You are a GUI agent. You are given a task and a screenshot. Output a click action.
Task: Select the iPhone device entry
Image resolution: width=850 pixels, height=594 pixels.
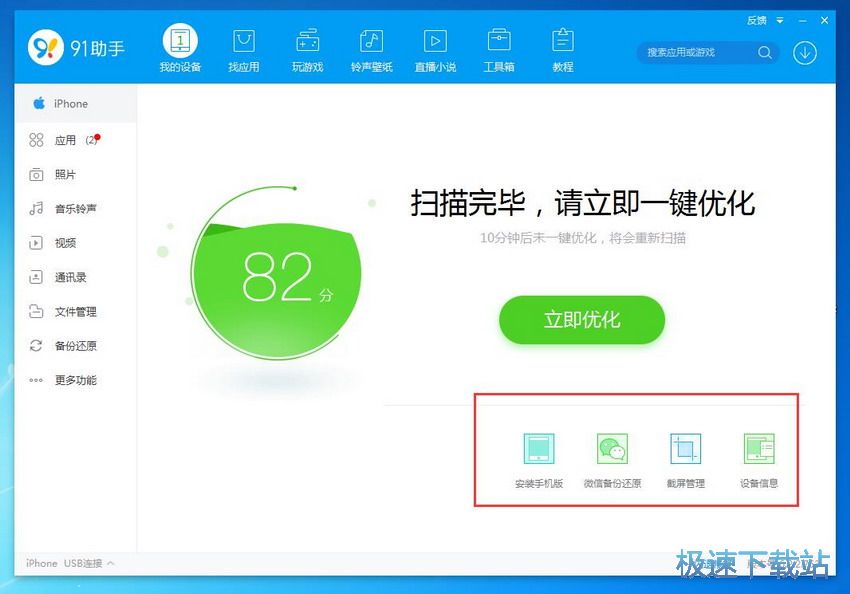coord(75,104)
